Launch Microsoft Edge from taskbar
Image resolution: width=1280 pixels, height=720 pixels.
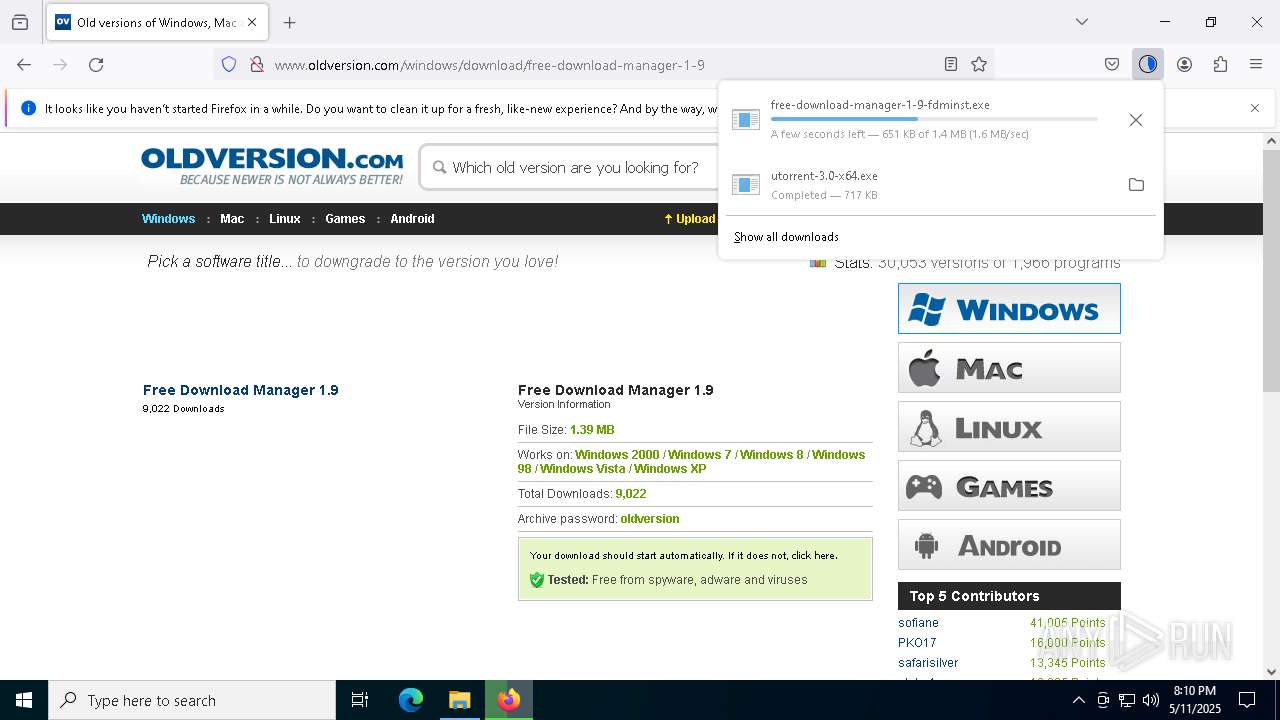411,700
